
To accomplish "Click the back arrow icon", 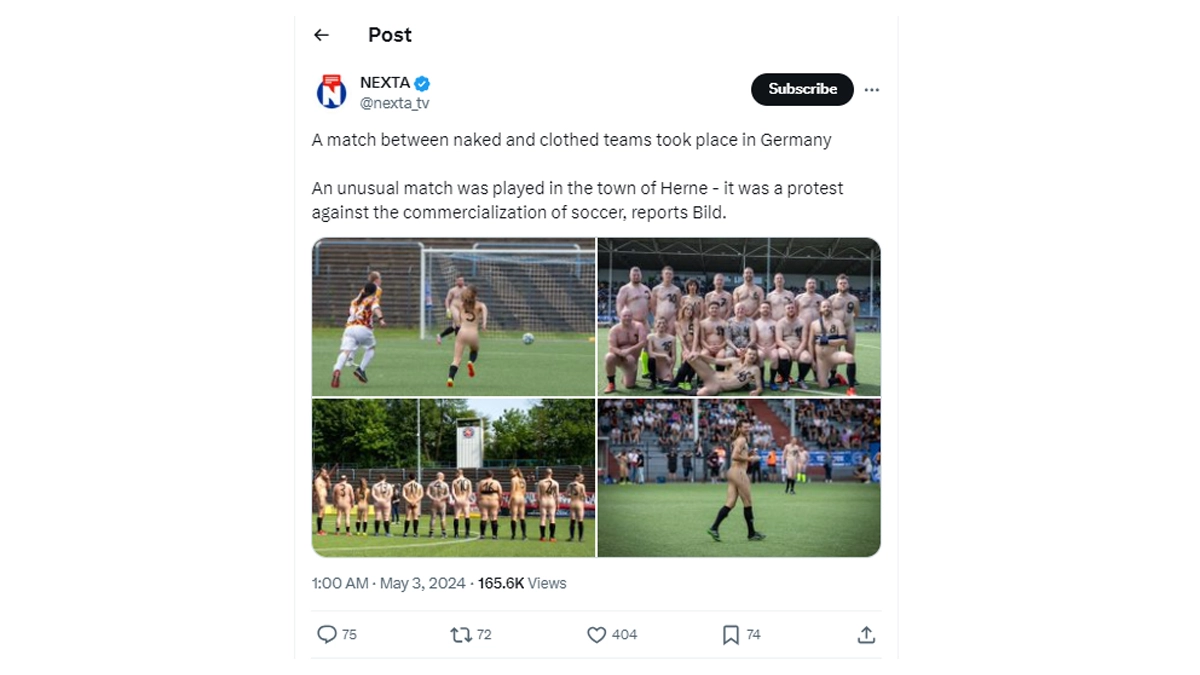I will [321, 35].
